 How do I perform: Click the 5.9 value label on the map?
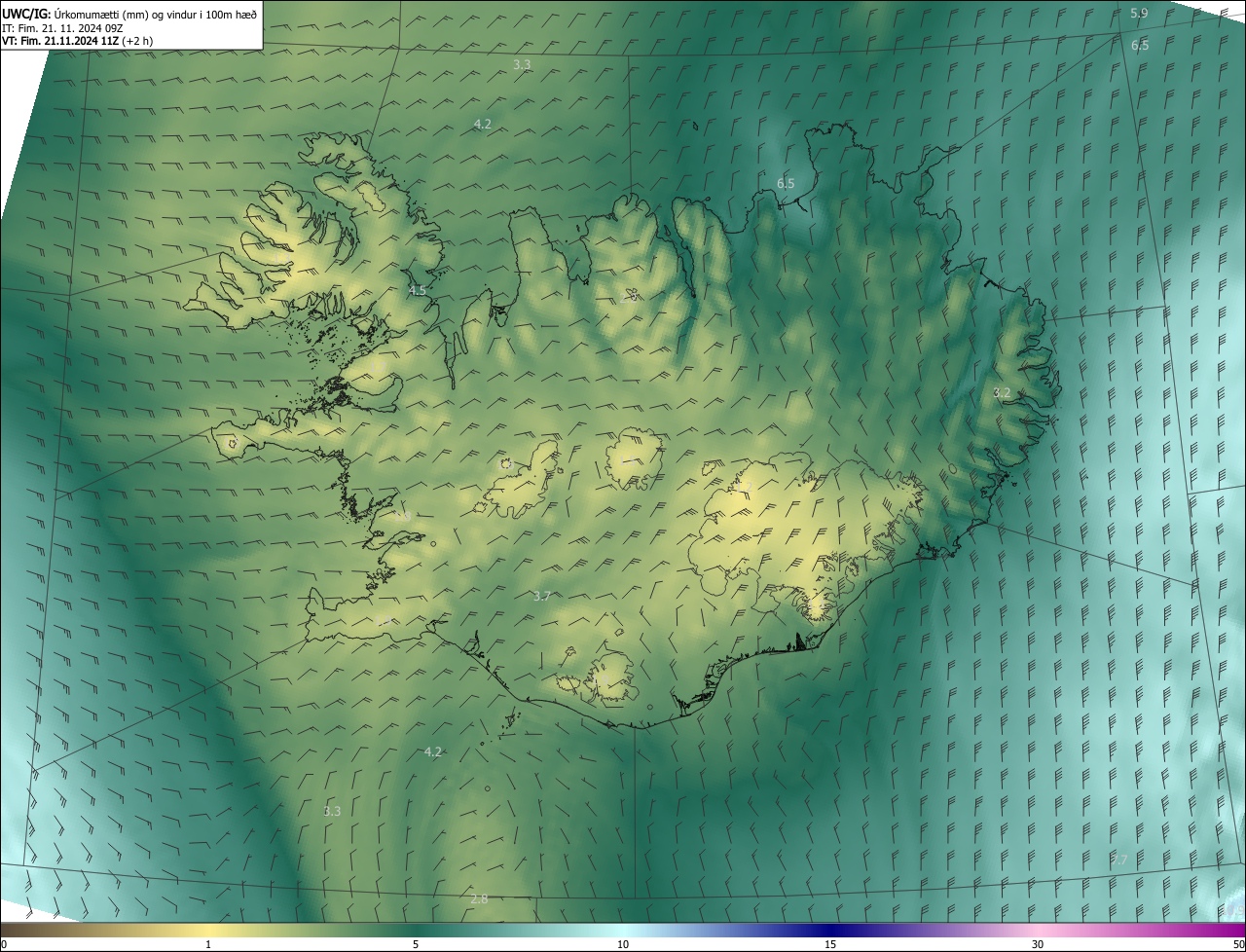click(x=1139, y=14)
